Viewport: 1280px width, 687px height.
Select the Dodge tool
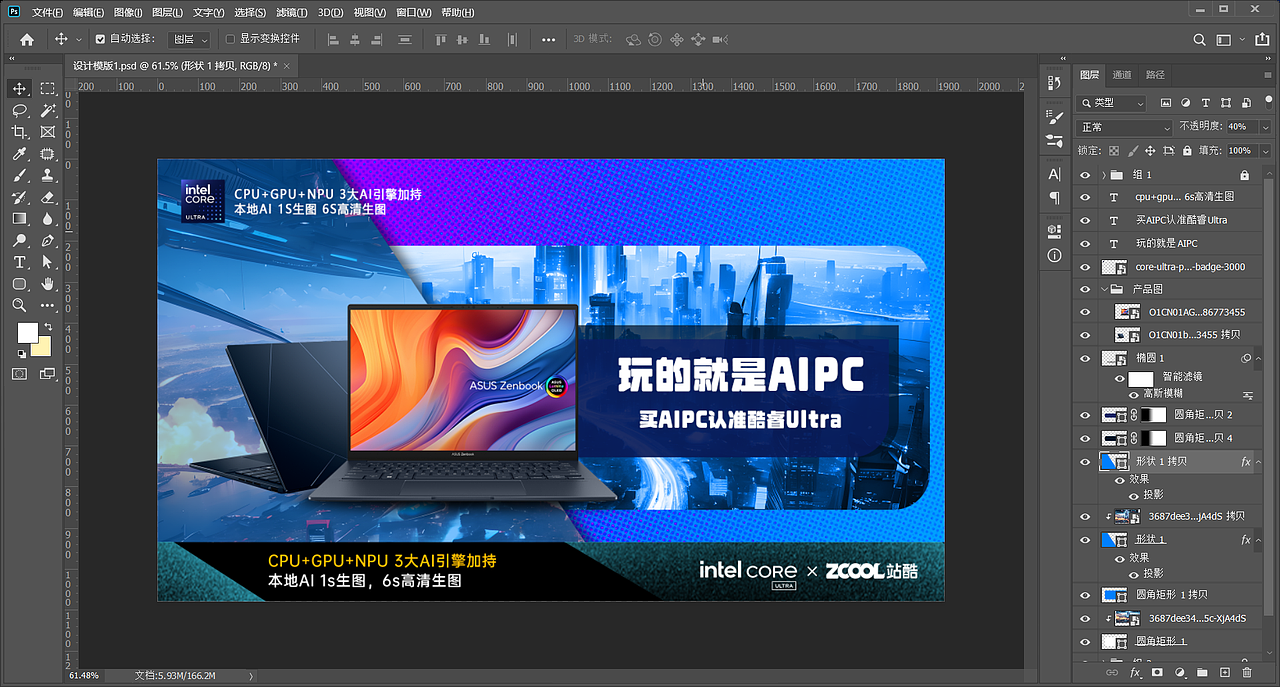19,240
